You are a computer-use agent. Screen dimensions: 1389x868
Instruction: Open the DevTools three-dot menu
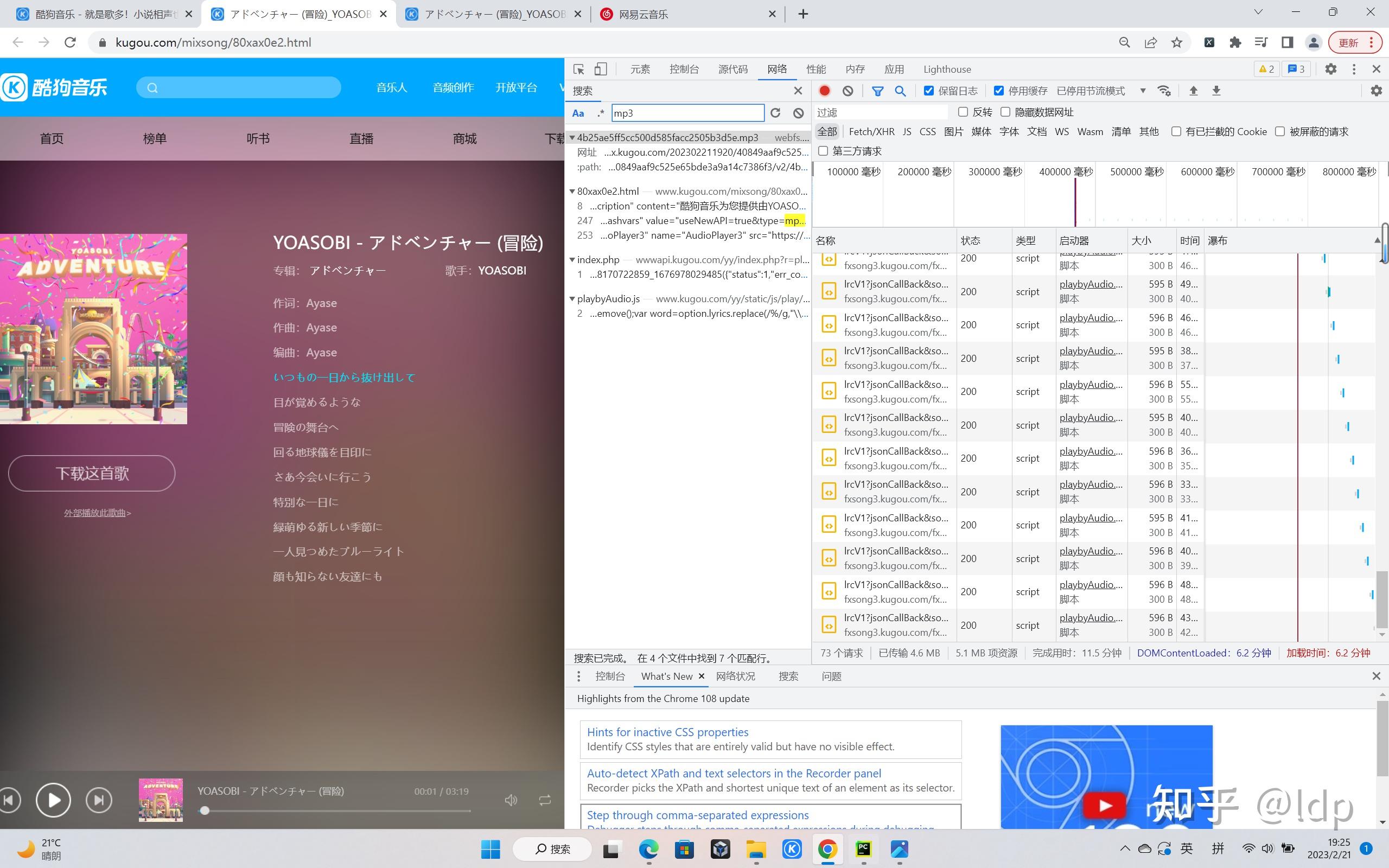coord(1354,69)
